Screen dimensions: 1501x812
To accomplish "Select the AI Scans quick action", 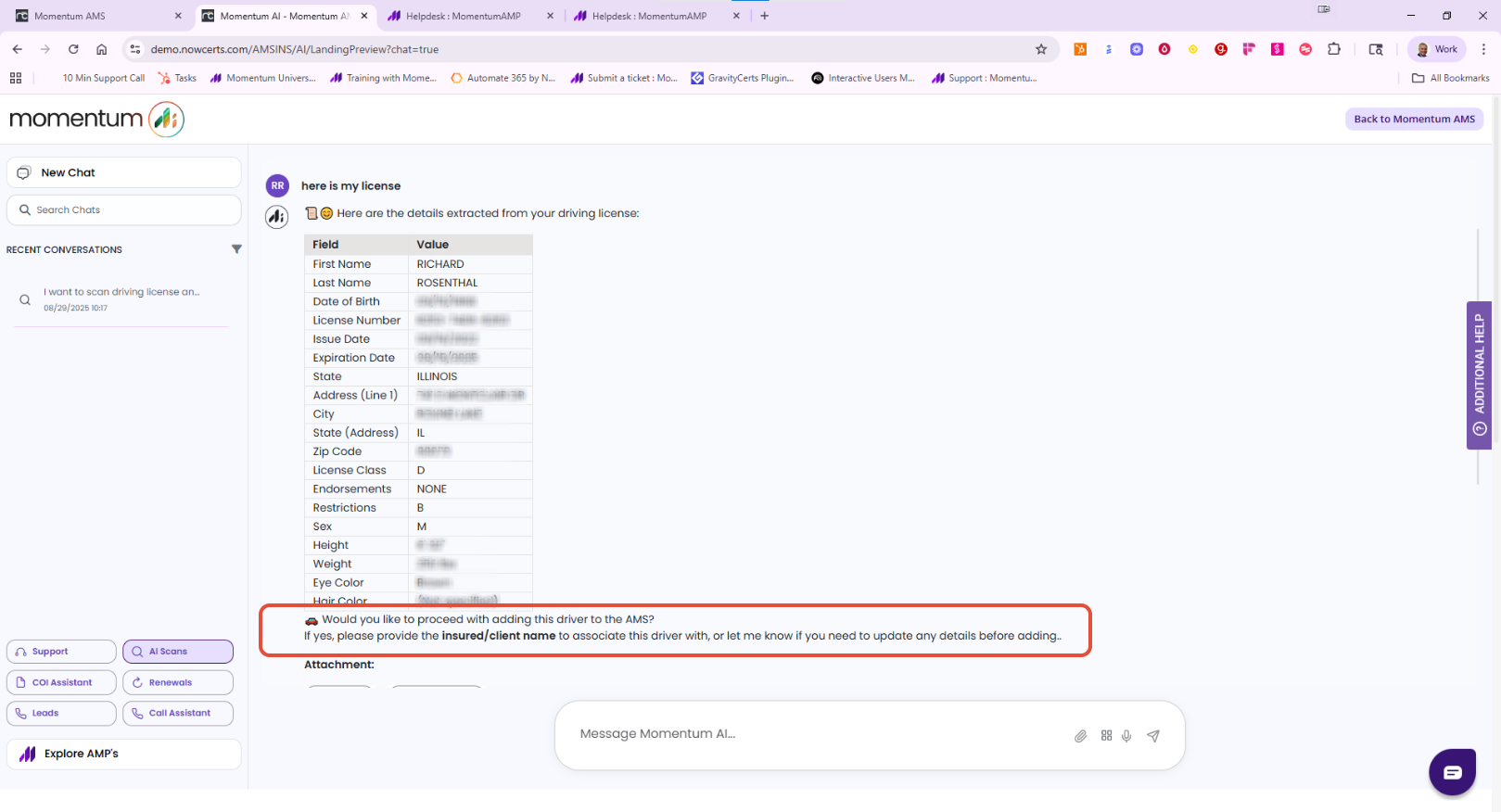I will [178, 652].
